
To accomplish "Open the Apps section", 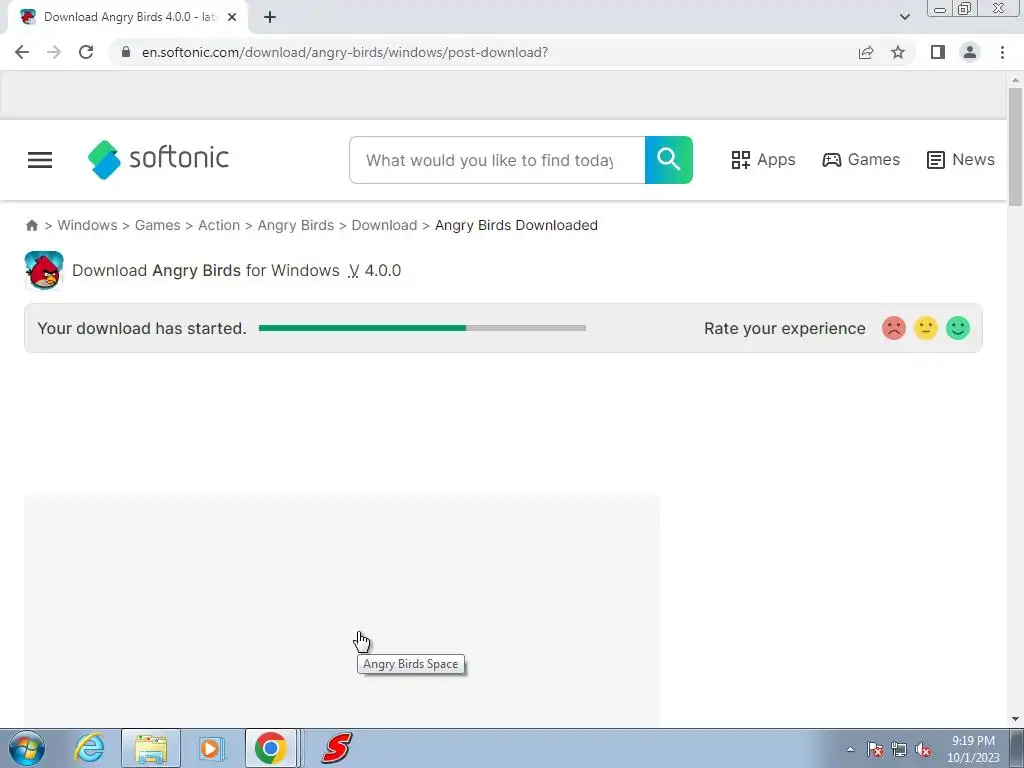I will tap(763, 159).
